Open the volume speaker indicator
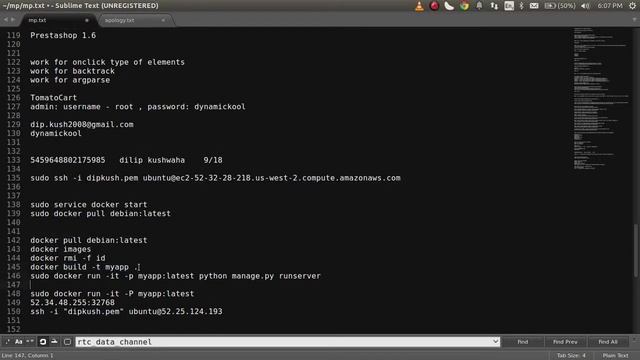The width and height of the screenshot is (640, 360). [x=585, y=6]
